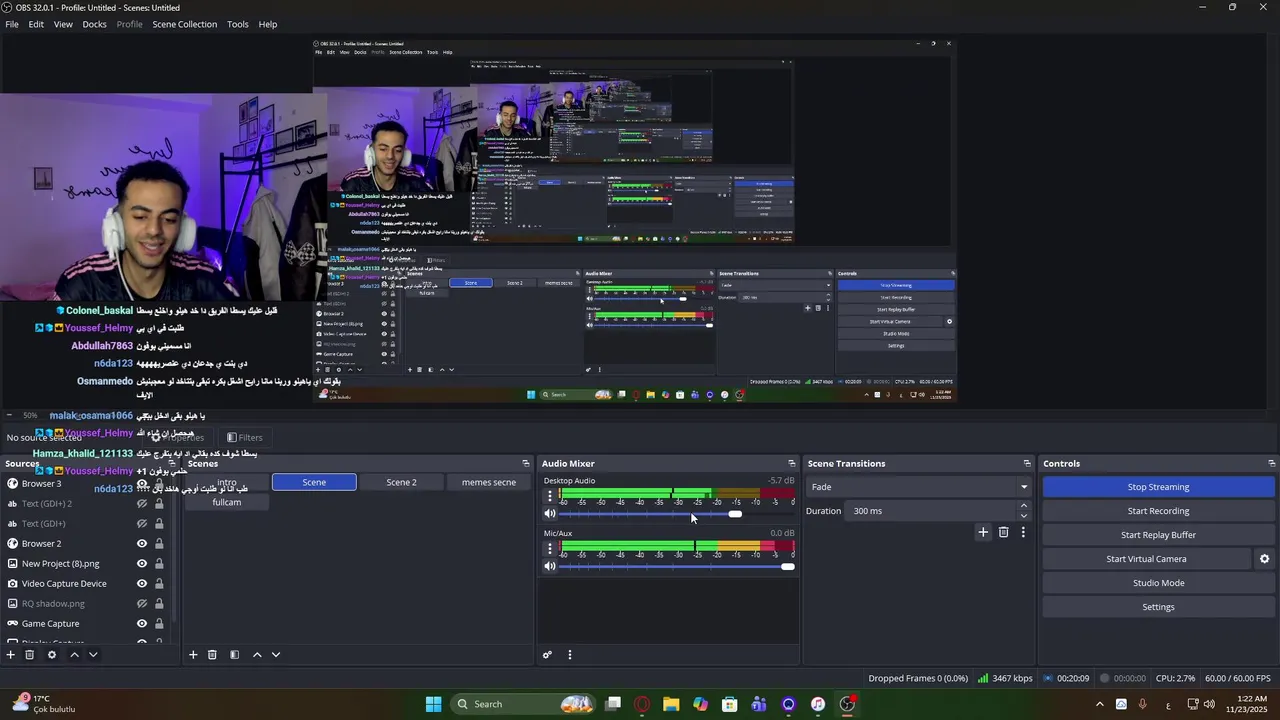Remove selected source via Sources trash icon
The image size is (1280, 720).
click(x=30, y=655)
